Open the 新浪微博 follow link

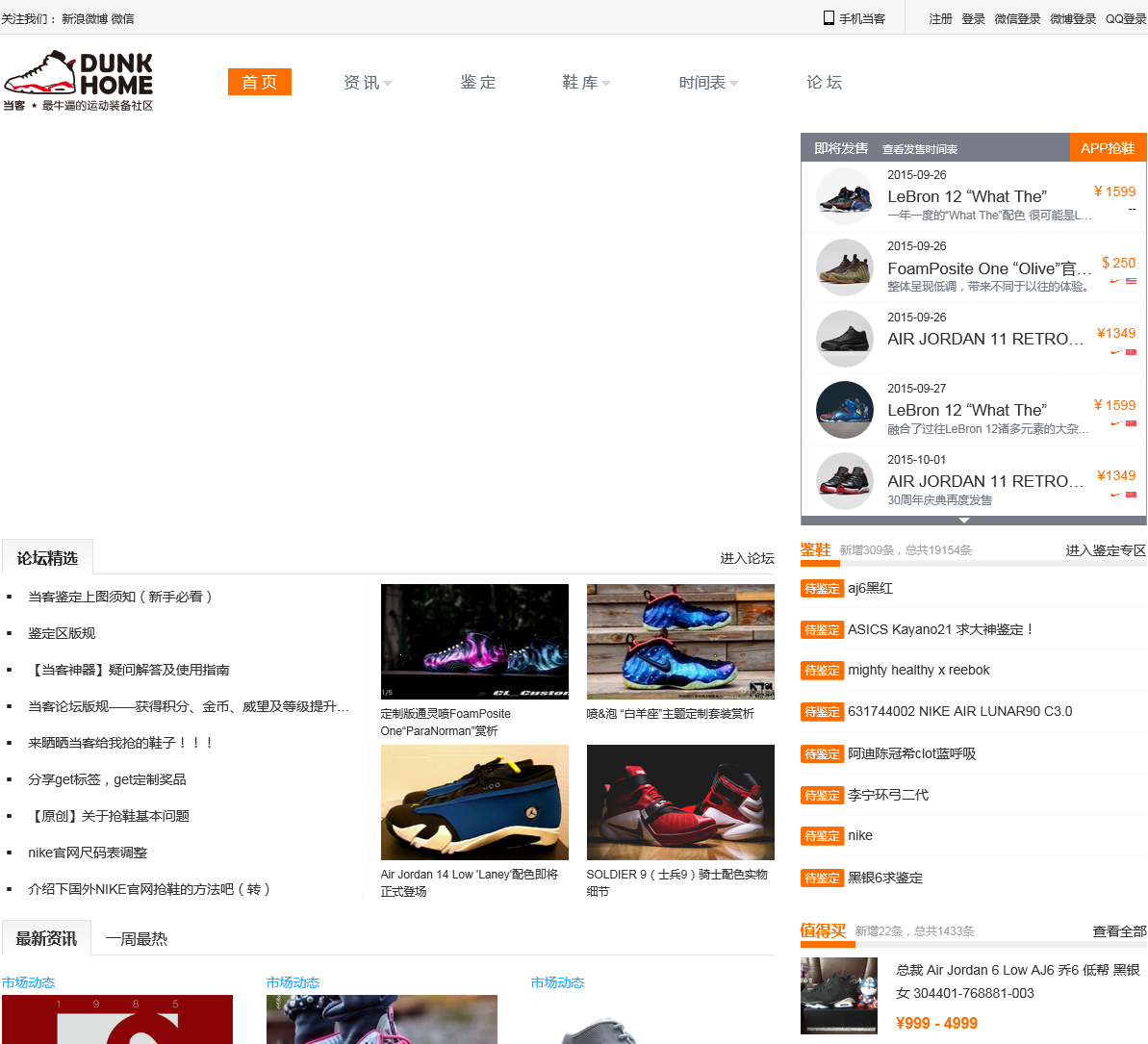[x=85, y=19]
